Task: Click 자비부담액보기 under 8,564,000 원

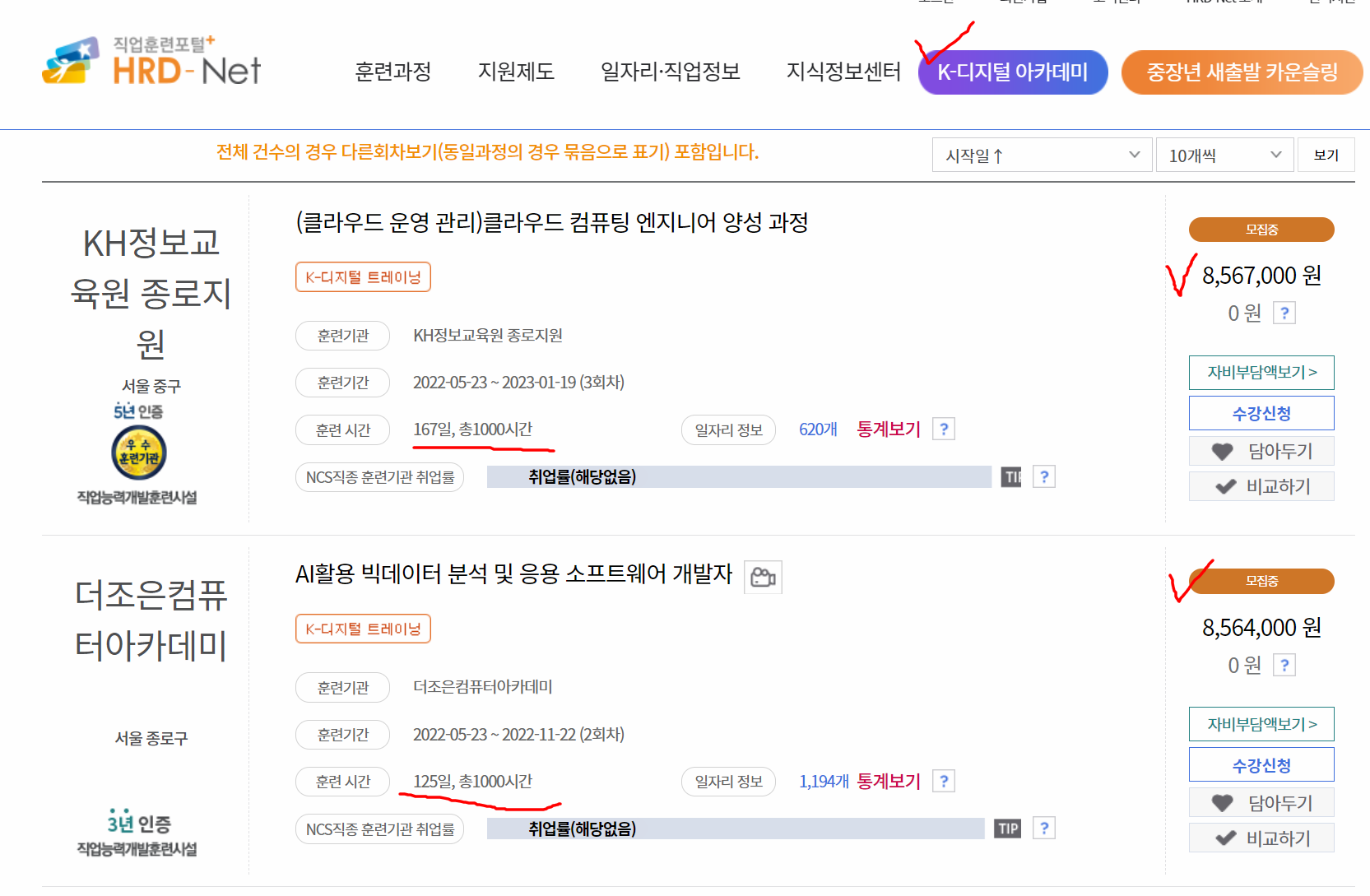Action: [1261, 725]
